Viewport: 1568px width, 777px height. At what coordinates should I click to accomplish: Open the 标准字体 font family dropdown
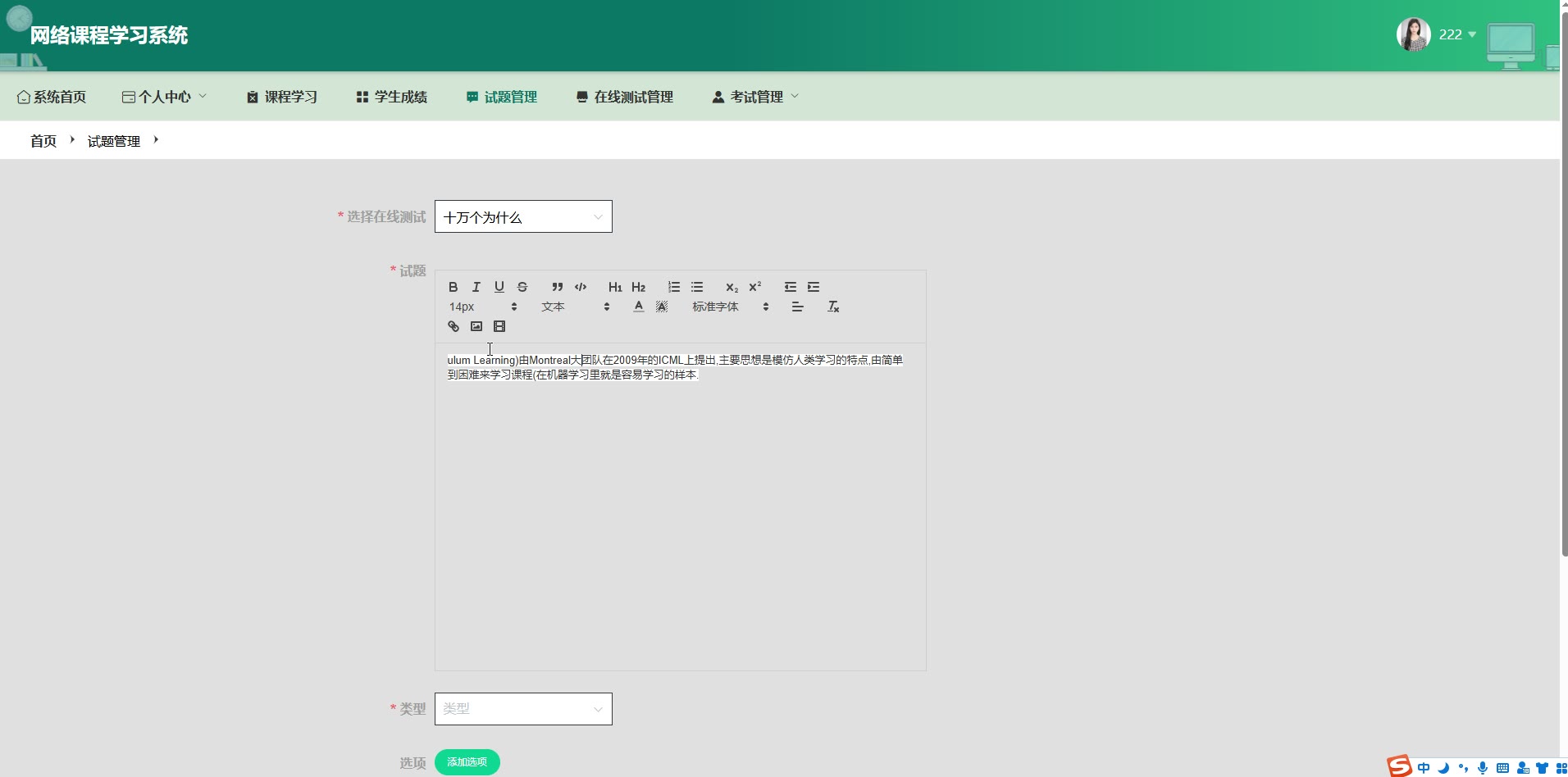[x=730, y=307]
